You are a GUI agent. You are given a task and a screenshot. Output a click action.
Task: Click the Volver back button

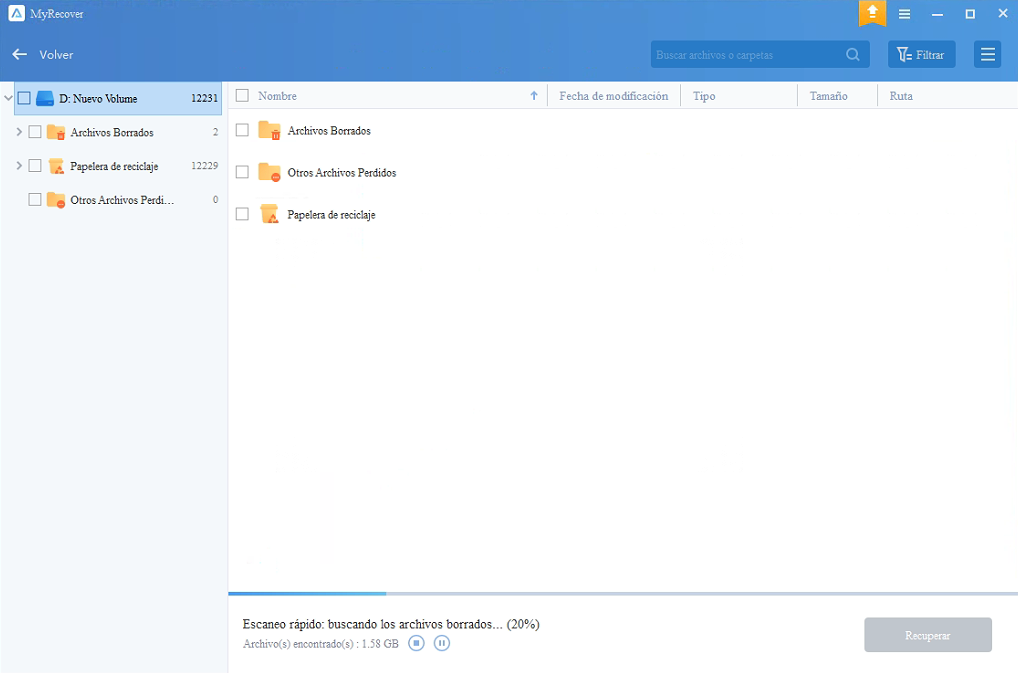tap(43, 55)
